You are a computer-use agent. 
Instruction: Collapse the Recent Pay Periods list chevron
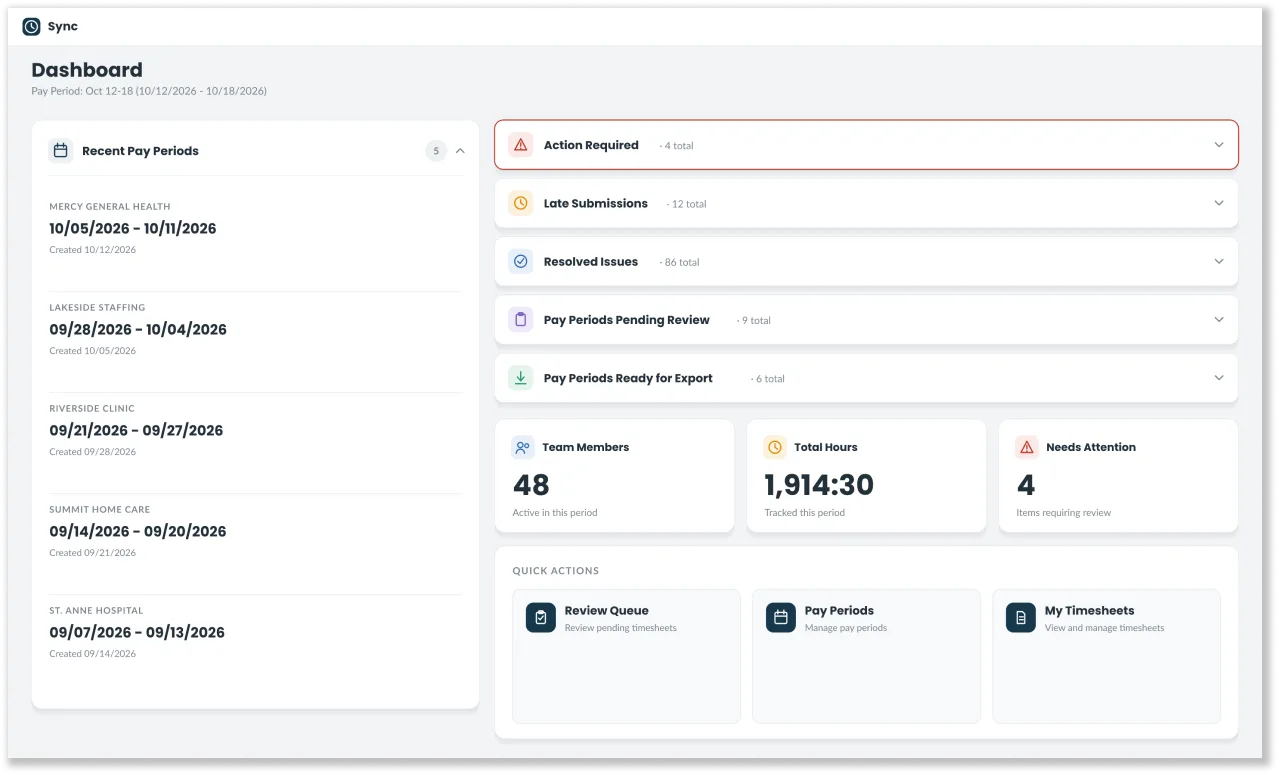(460, 151)
